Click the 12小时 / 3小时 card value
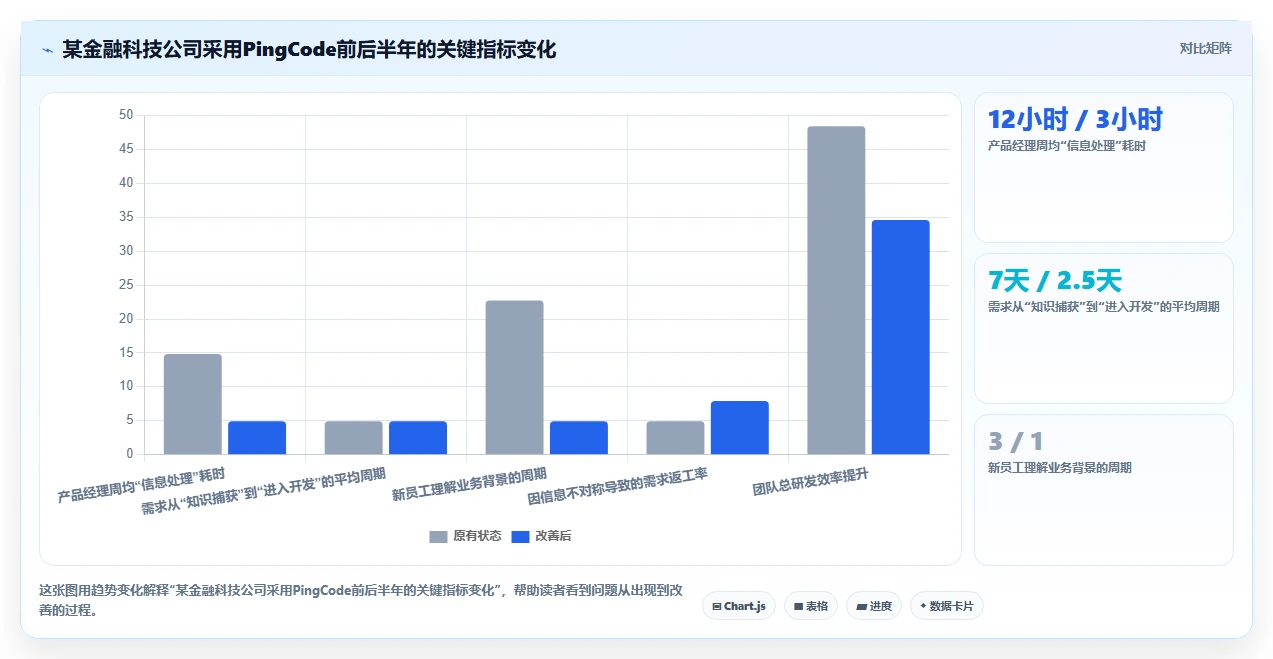 tap(1075, 120)
